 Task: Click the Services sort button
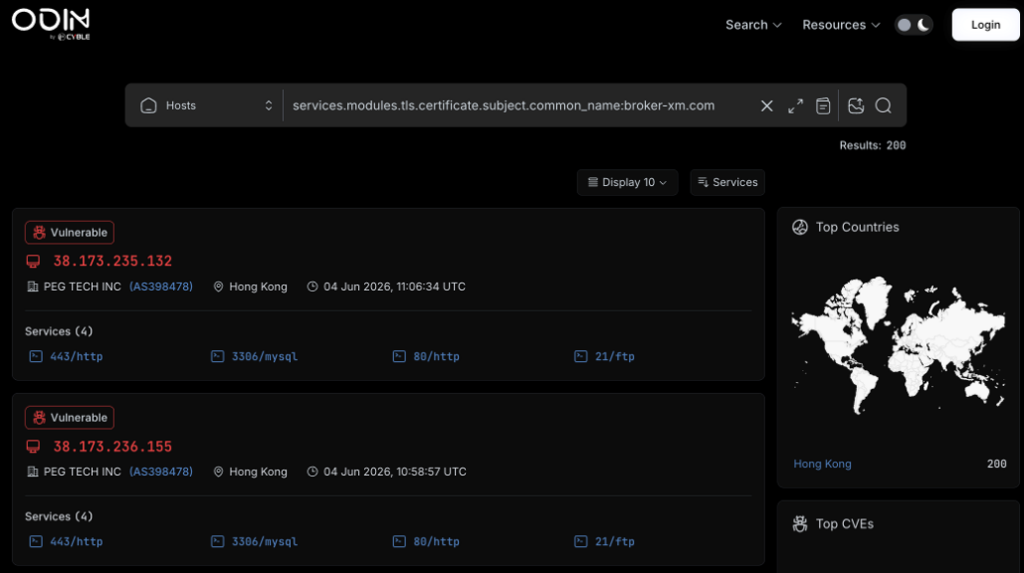(727, 182)
